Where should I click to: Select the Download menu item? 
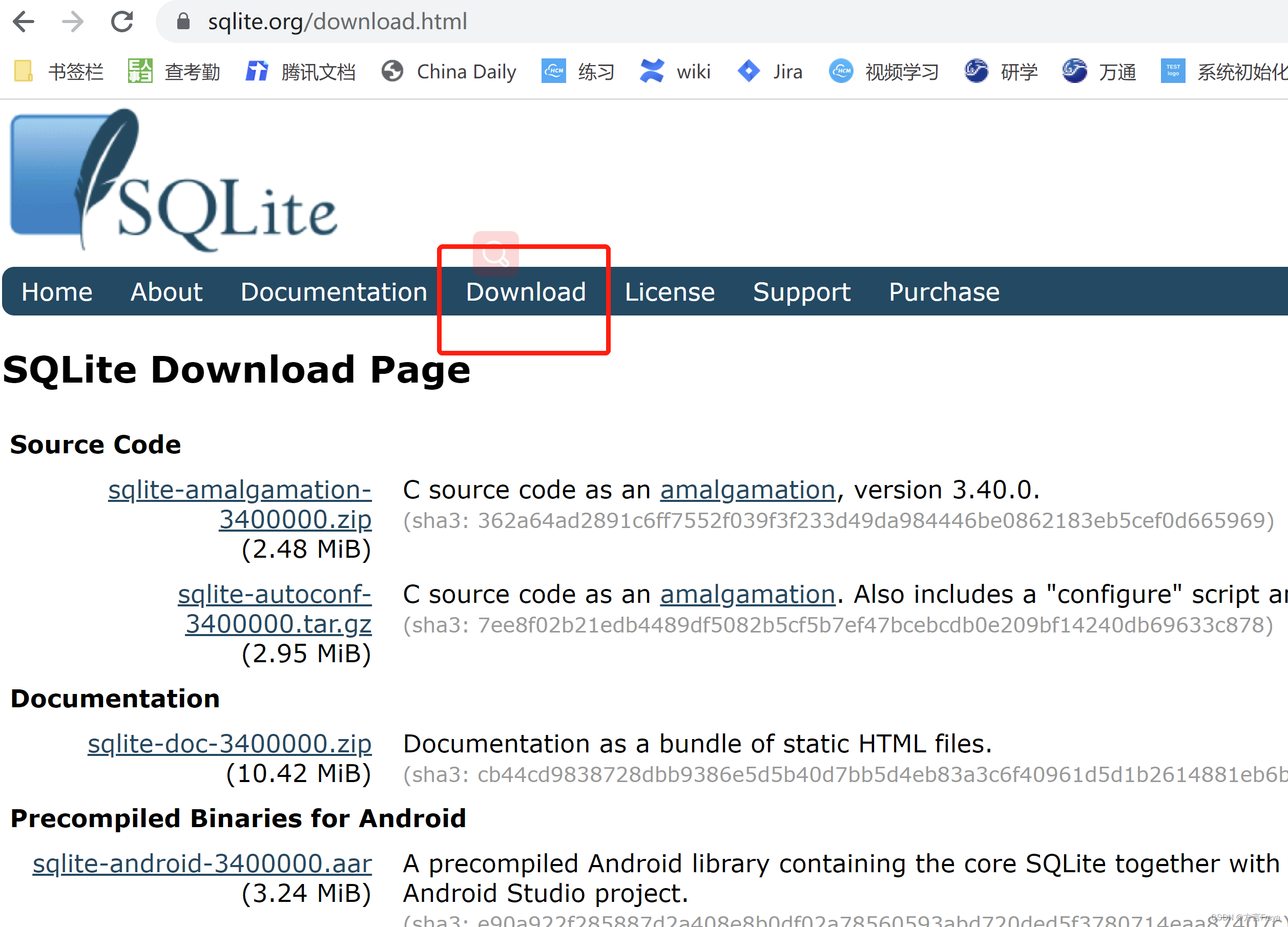[x=525, y=292]
